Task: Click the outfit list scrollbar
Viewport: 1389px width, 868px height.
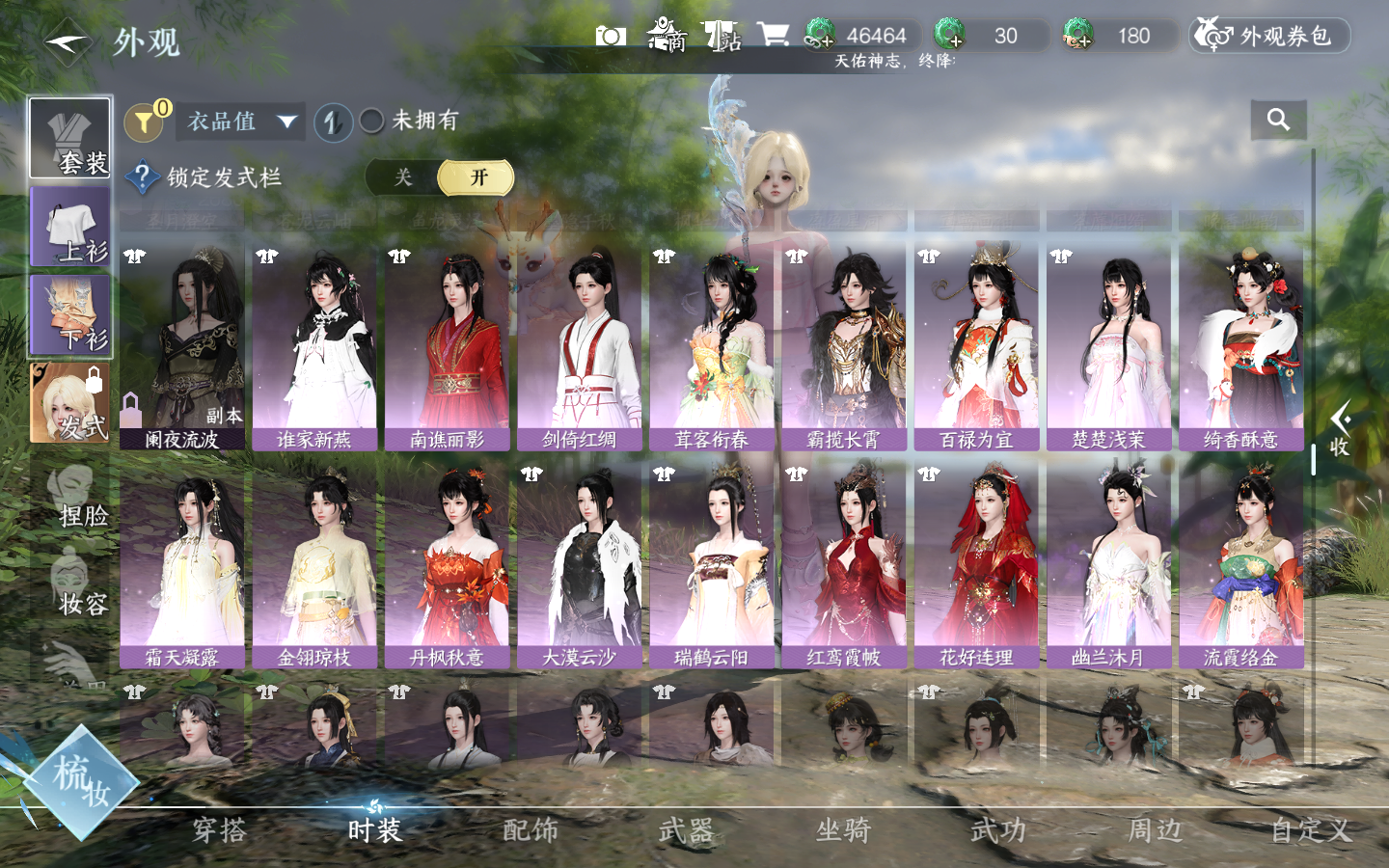Action: pyautogui.click(x=1314, y=458)
